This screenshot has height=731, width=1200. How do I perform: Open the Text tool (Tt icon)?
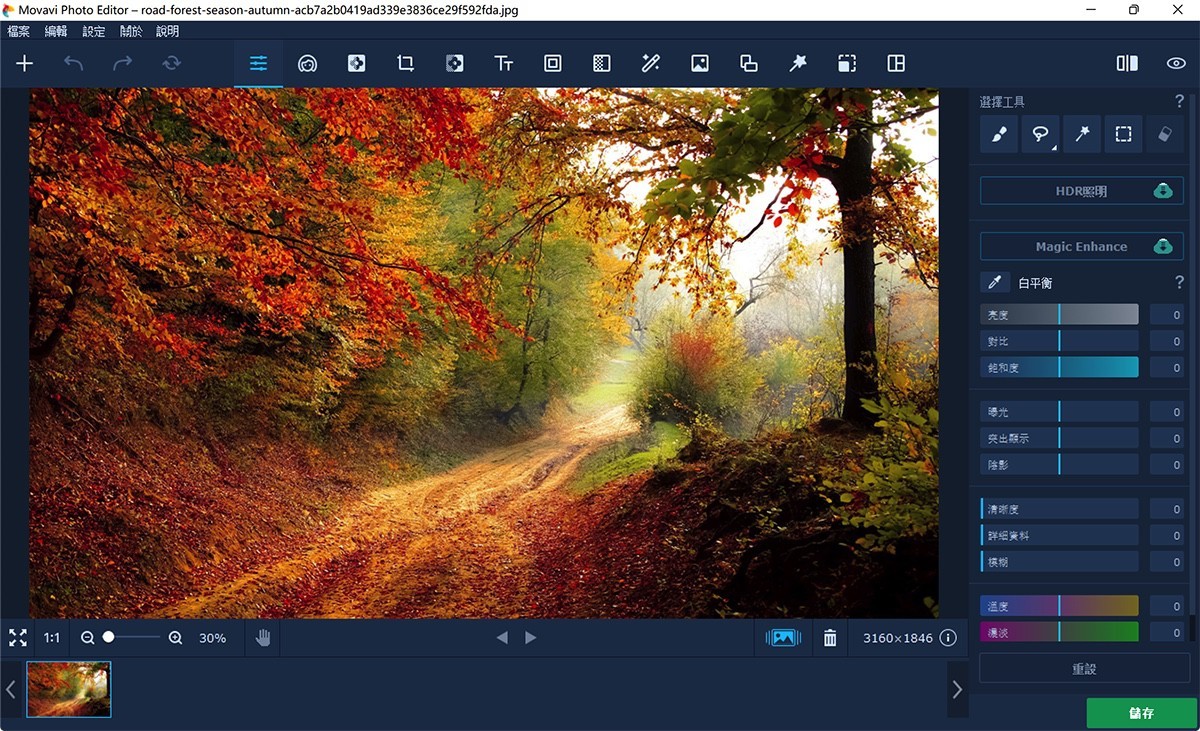(x=504, y=63)
